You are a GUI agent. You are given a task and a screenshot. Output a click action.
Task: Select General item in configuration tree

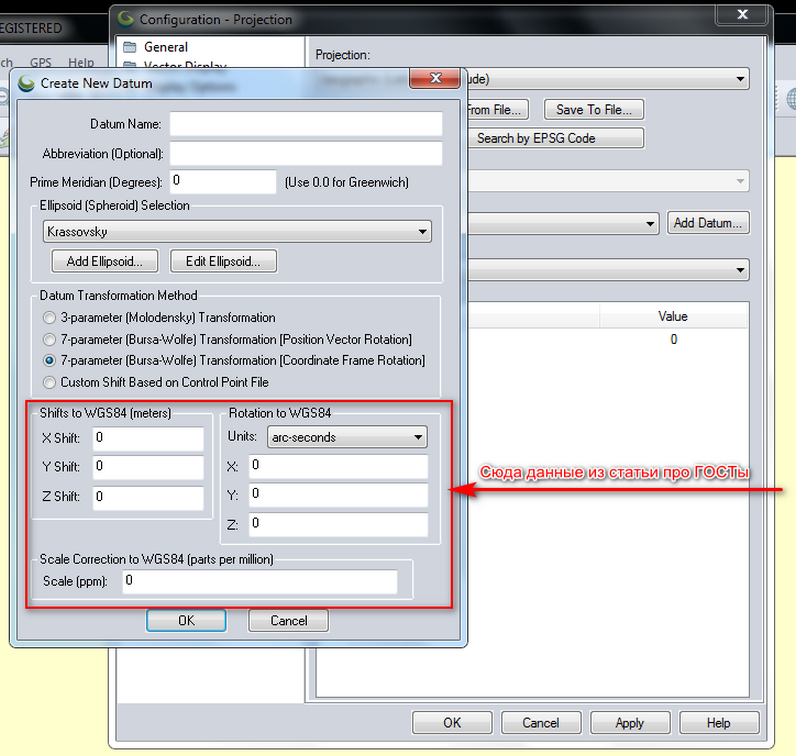tap(165, 47)
